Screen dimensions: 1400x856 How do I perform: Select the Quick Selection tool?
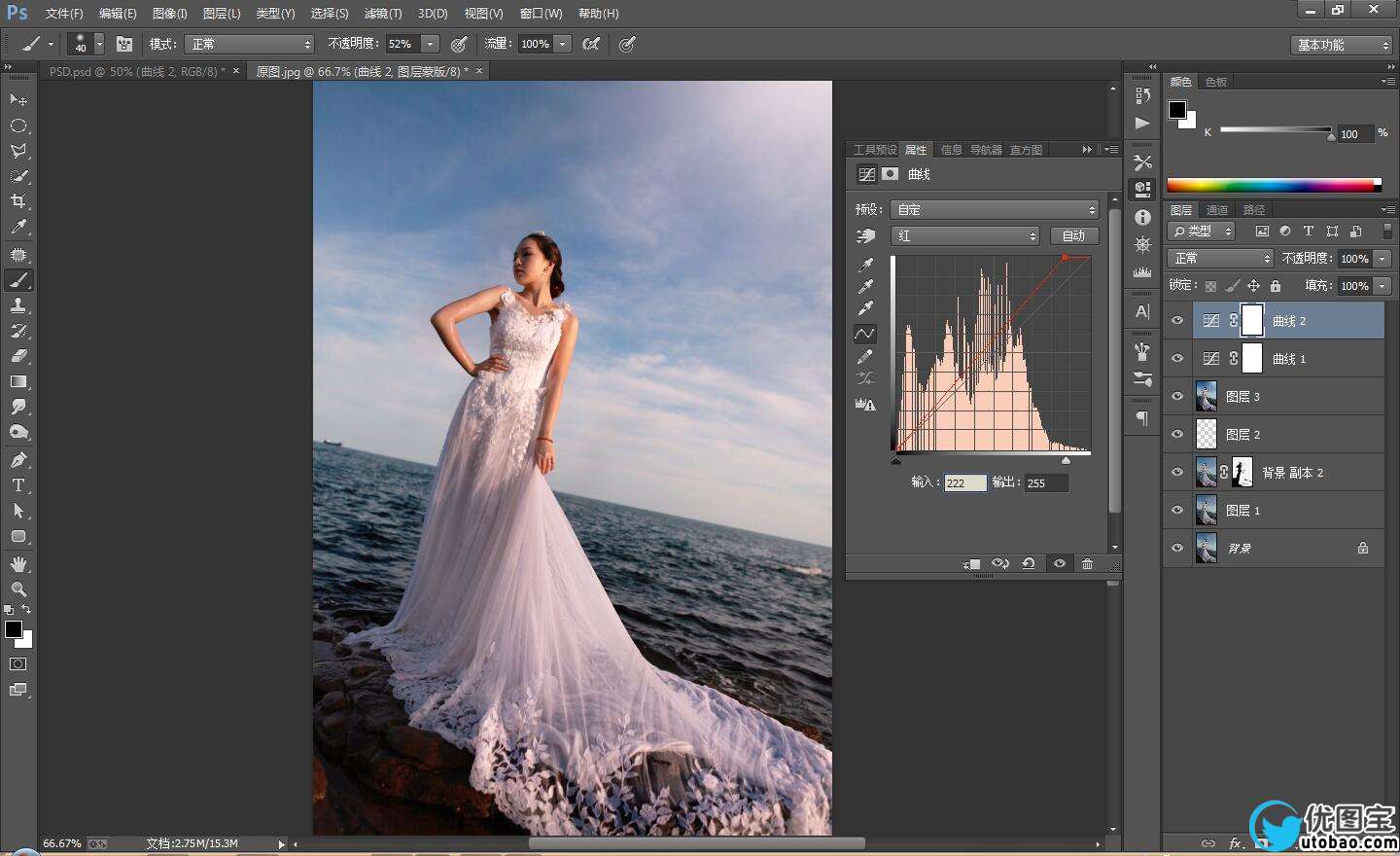(17, 176)
